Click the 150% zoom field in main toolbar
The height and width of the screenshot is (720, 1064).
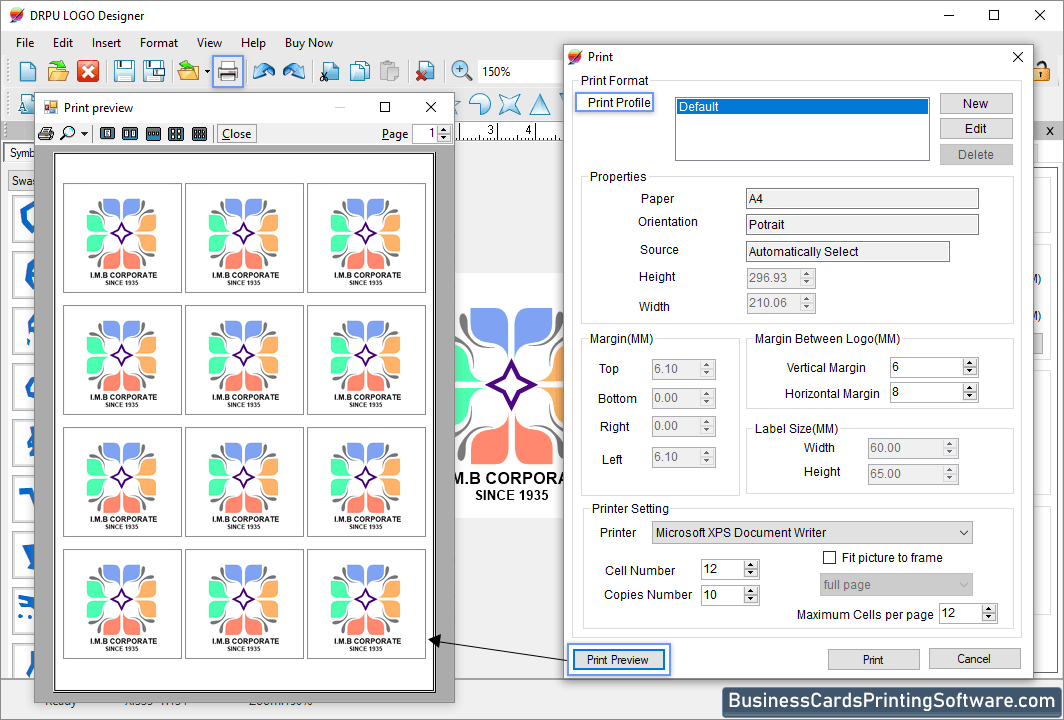click(519, 71)
